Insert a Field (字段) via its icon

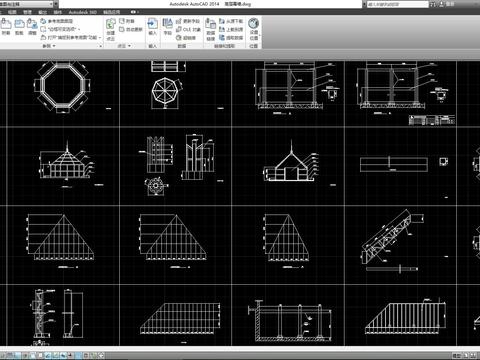pos(167,27)
